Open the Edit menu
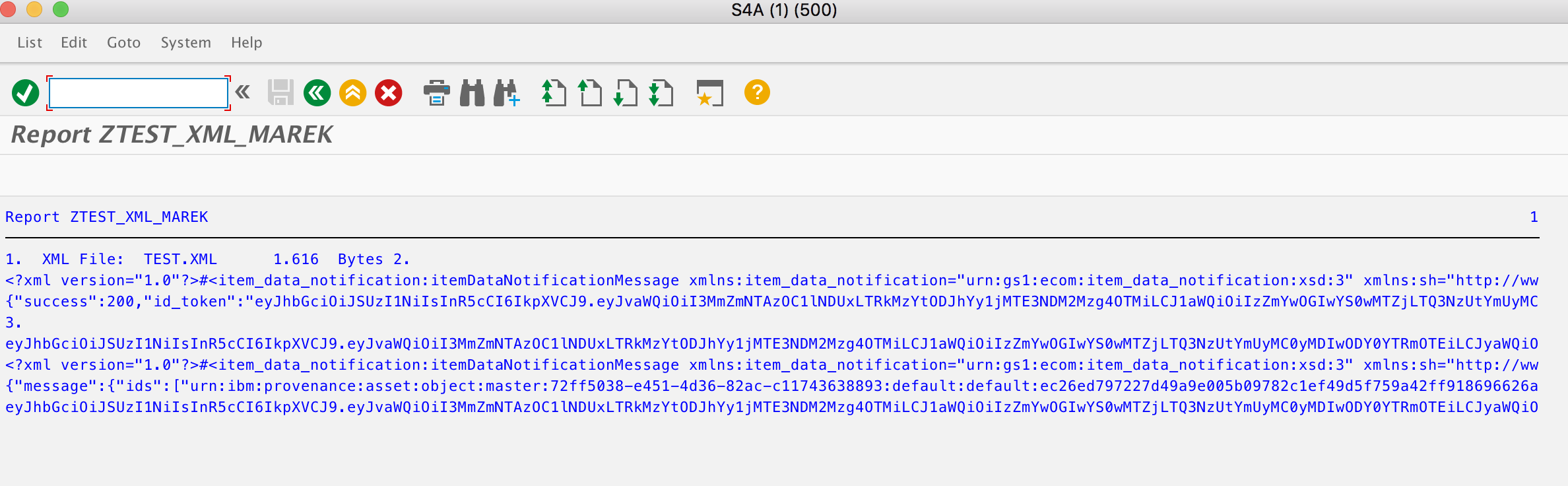1568x486 pixels. point(74,42)
